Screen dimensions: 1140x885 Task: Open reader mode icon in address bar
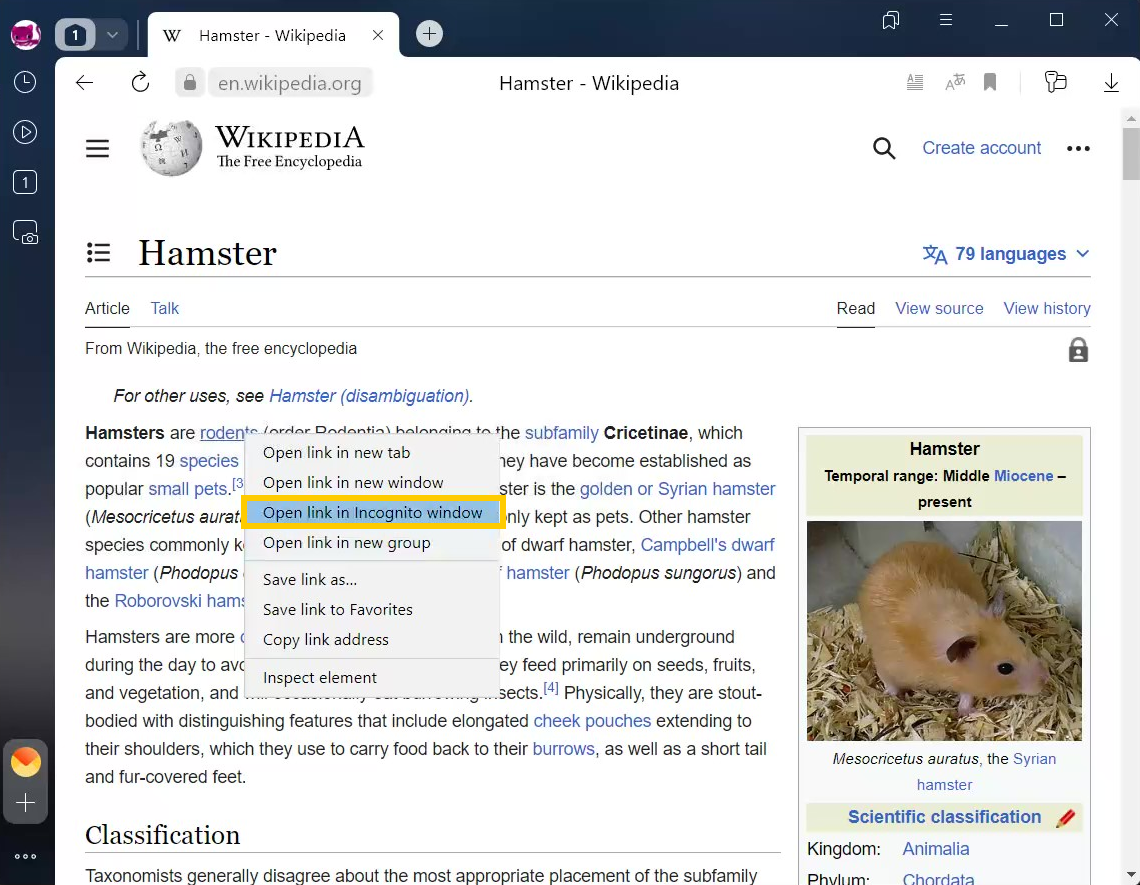click(x=915, y=83)
